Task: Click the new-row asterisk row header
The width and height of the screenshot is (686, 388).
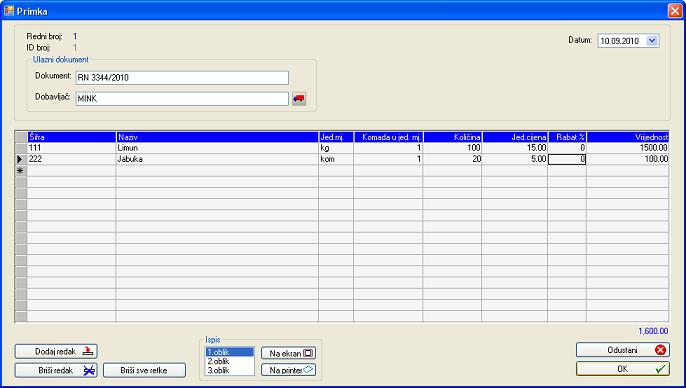Action: [21, 171]
